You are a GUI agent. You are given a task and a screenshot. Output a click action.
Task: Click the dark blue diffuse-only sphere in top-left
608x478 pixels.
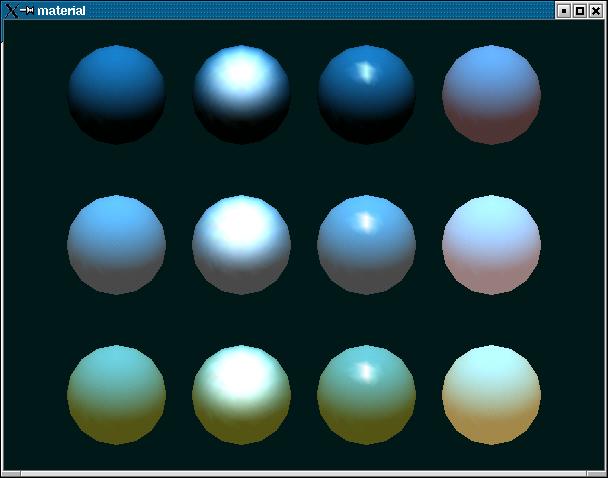[x=117, y=95]
